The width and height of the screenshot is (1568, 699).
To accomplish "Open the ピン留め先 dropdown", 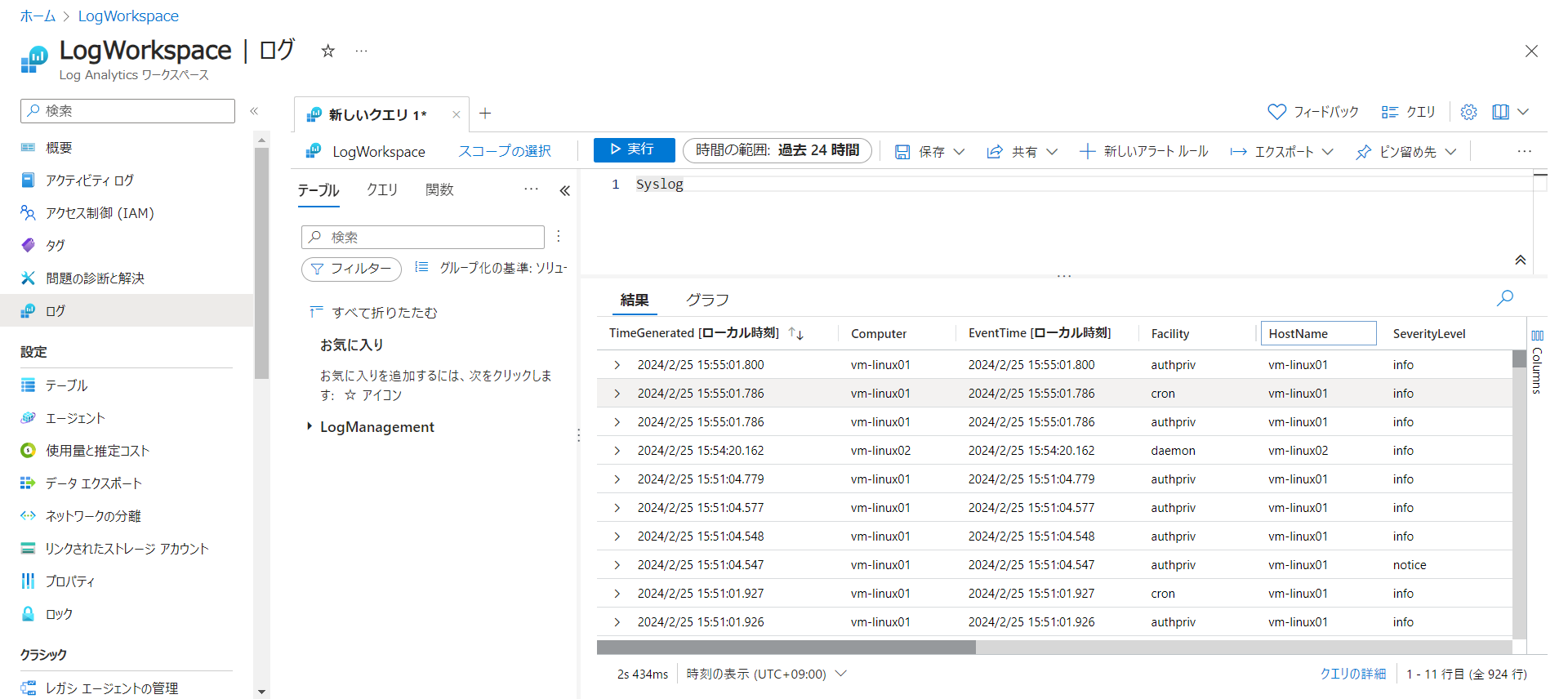I will click(1406, 152).
